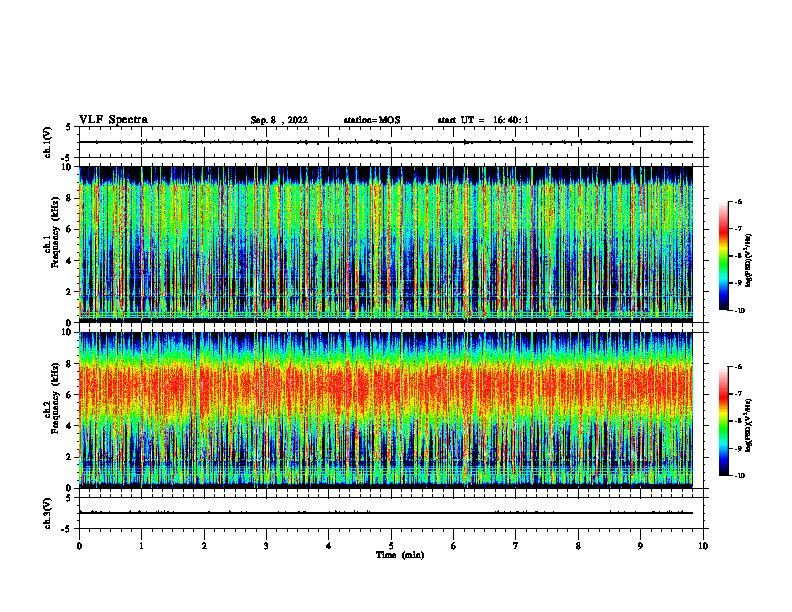Click the ch.1 spectrogram color bar
Screen dimensions: 792x612
click(x=724, y=256)
